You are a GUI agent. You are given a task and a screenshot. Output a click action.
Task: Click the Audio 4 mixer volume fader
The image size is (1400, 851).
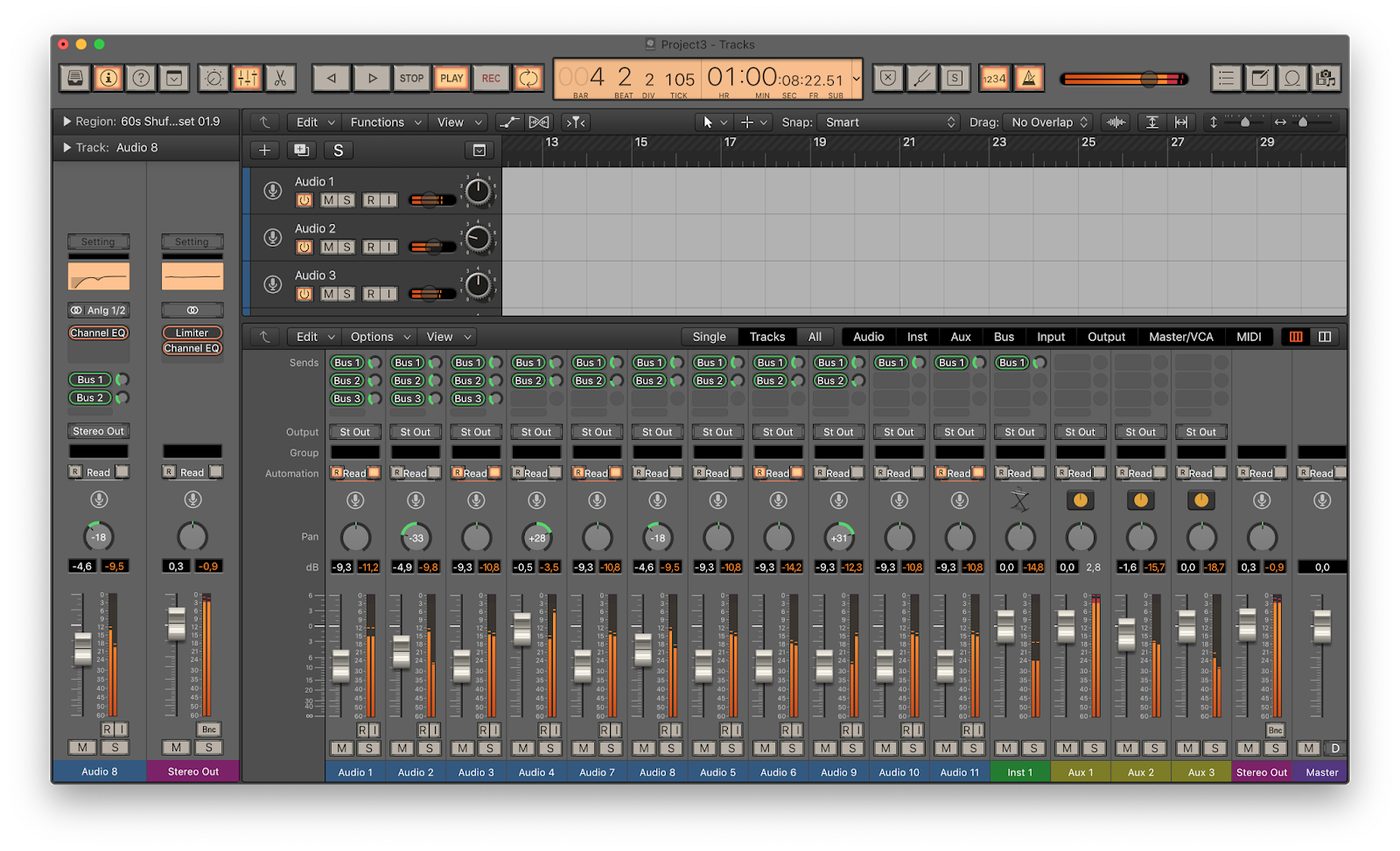[522, 629]
